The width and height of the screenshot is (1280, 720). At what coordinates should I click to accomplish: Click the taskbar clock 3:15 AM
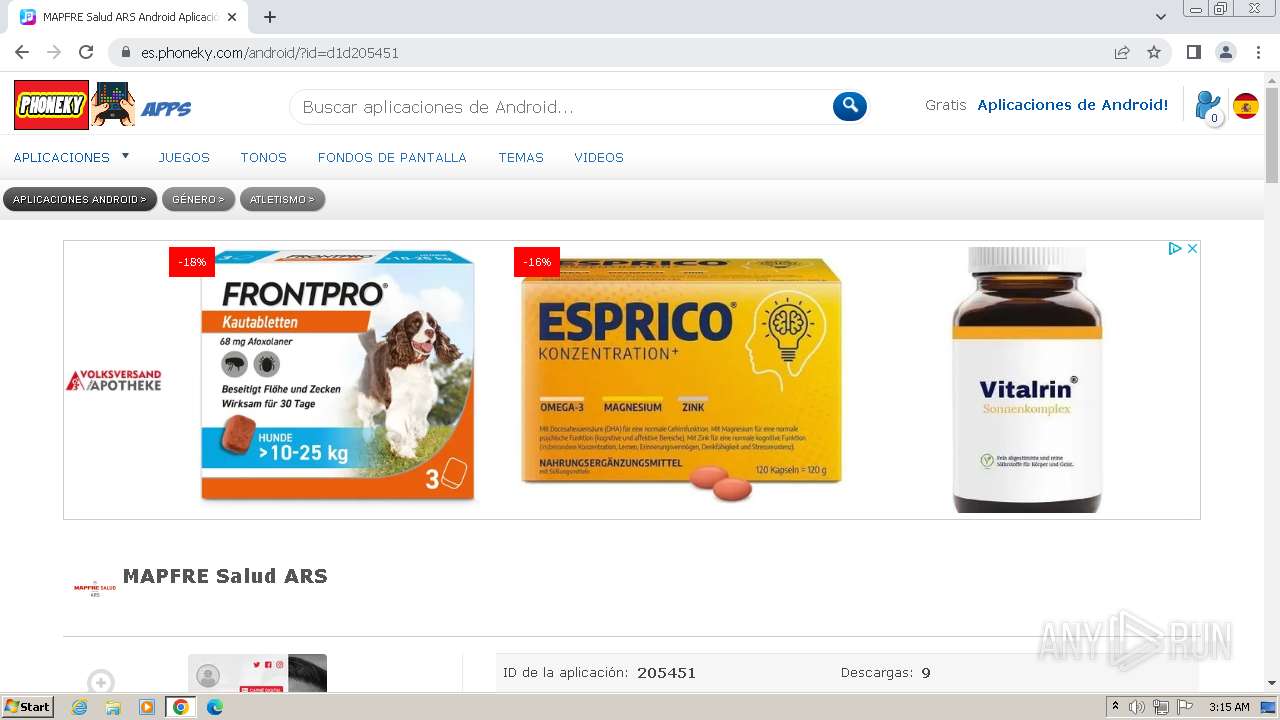[x=1229, y=707]
